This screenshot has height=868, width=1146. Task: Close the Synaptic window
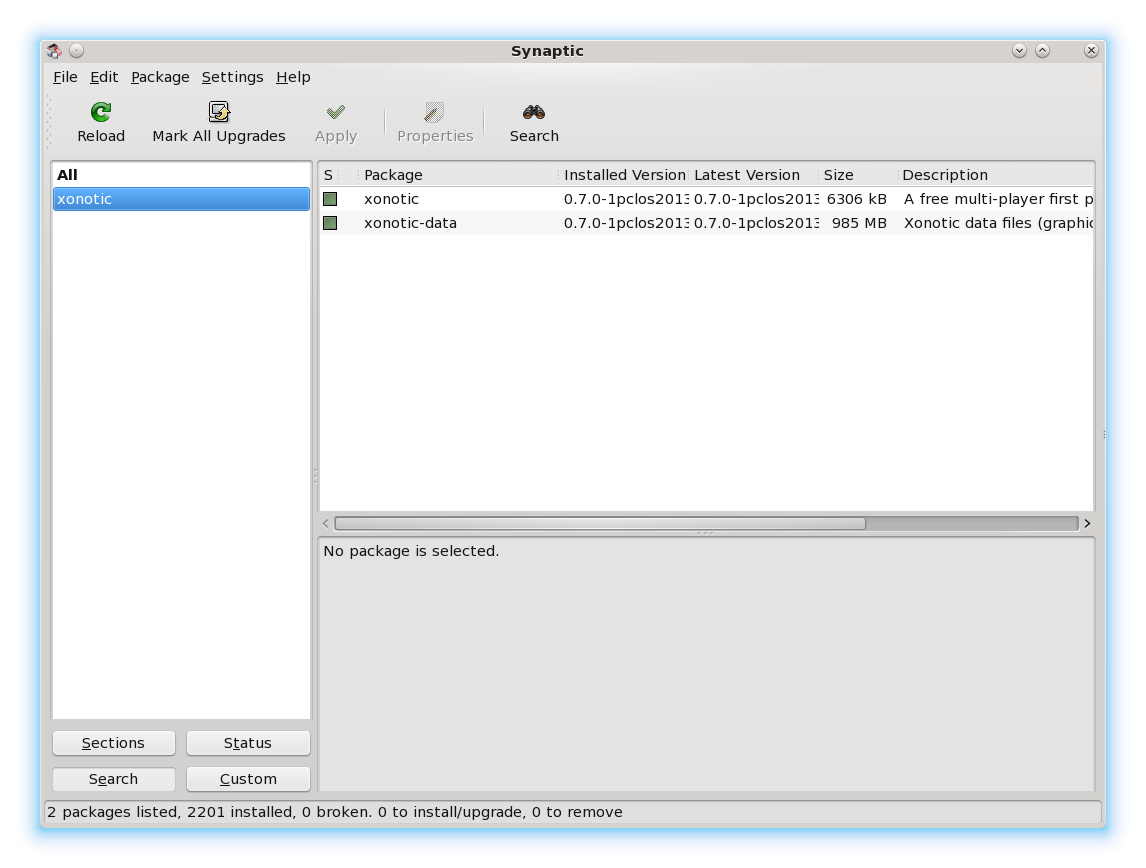1091,50
